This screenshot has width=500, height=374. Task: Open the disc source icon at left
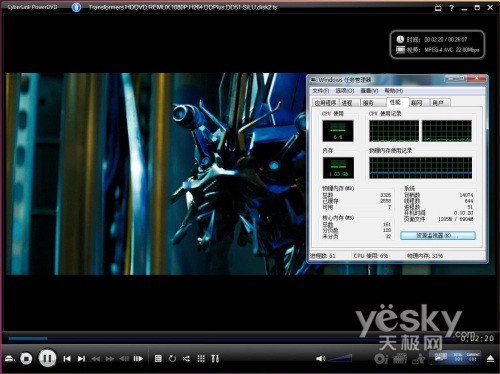(x=9, y=359)
